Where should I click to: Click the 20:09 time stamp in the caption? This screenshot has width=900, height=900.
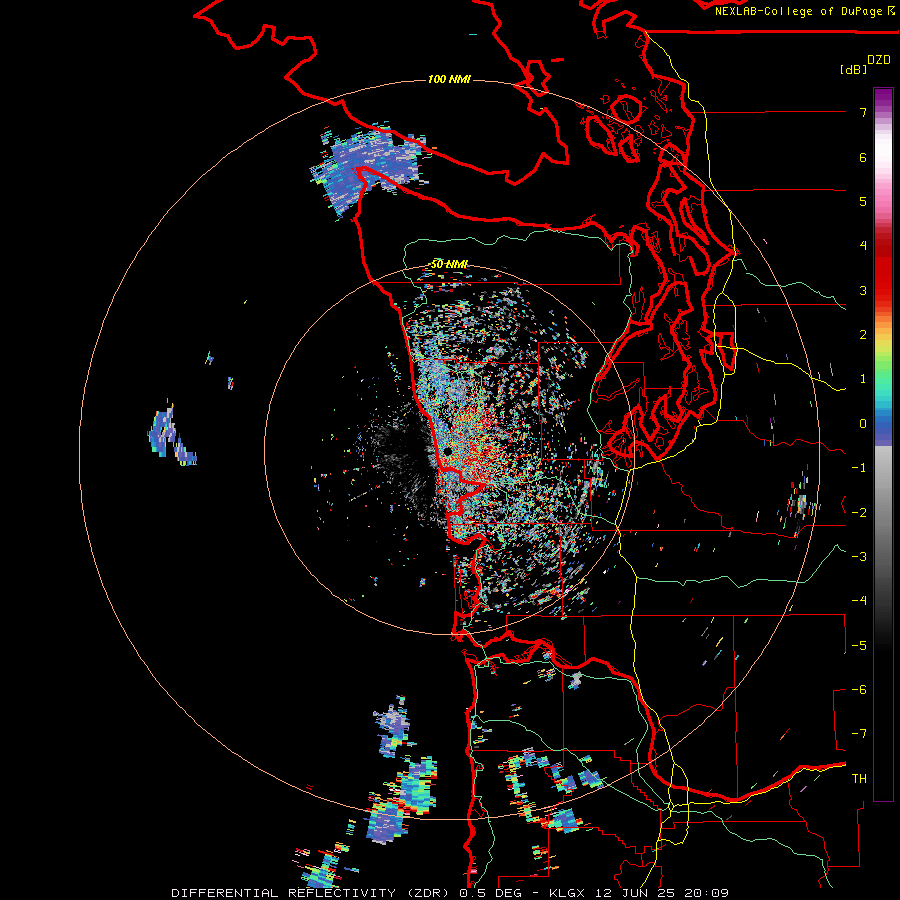pyautogui.click(x=705, y=893)
